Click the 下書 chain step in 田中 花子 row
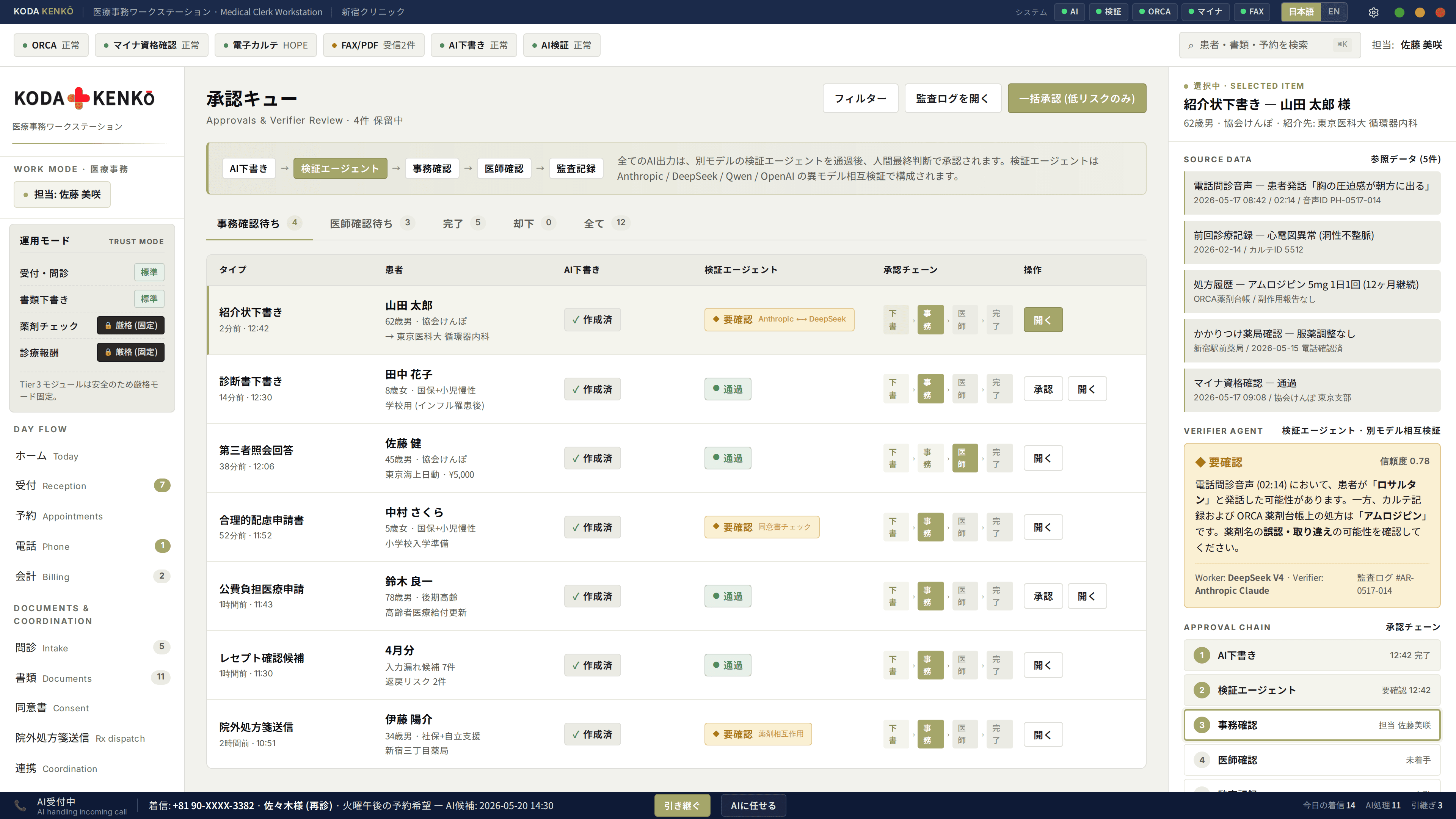 click(896, 389)
